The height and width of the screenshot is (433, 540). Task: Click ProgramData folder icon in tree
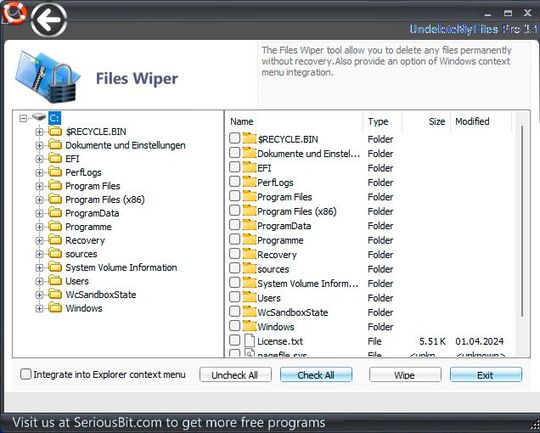pyautogui.click(x=55, y=213)
